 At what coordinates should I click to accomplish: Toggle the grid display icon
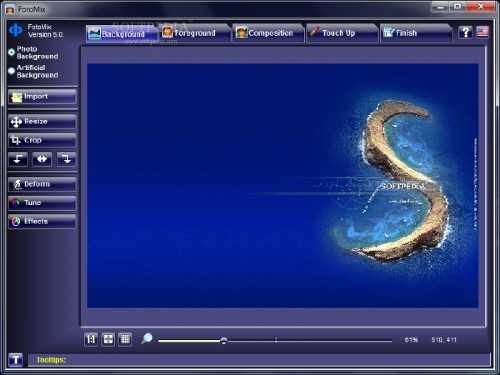point(125,339)
